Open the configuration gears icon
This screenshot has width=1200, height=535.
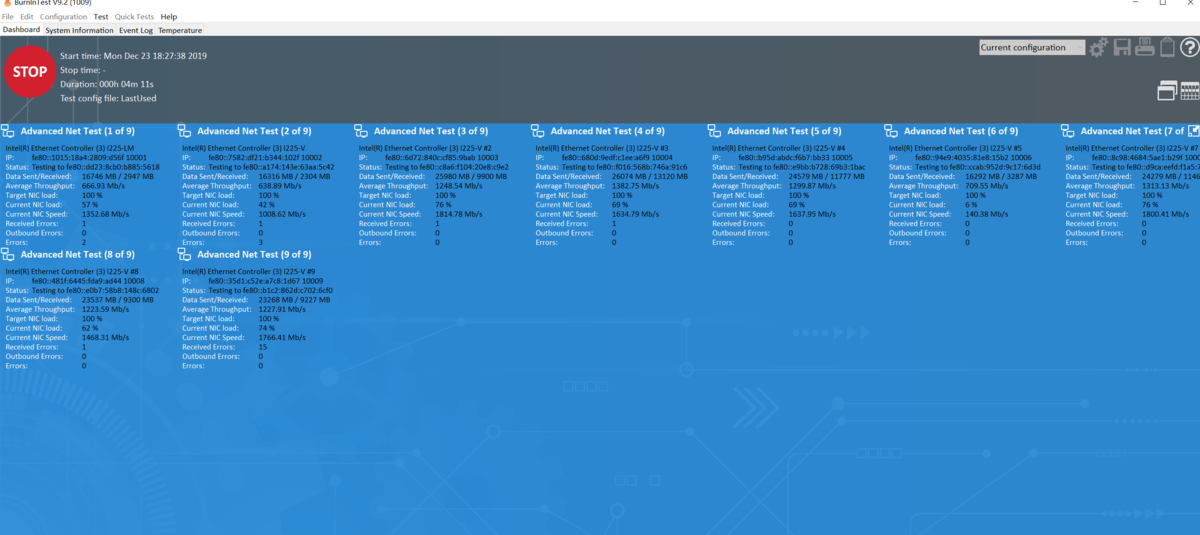1098,47
